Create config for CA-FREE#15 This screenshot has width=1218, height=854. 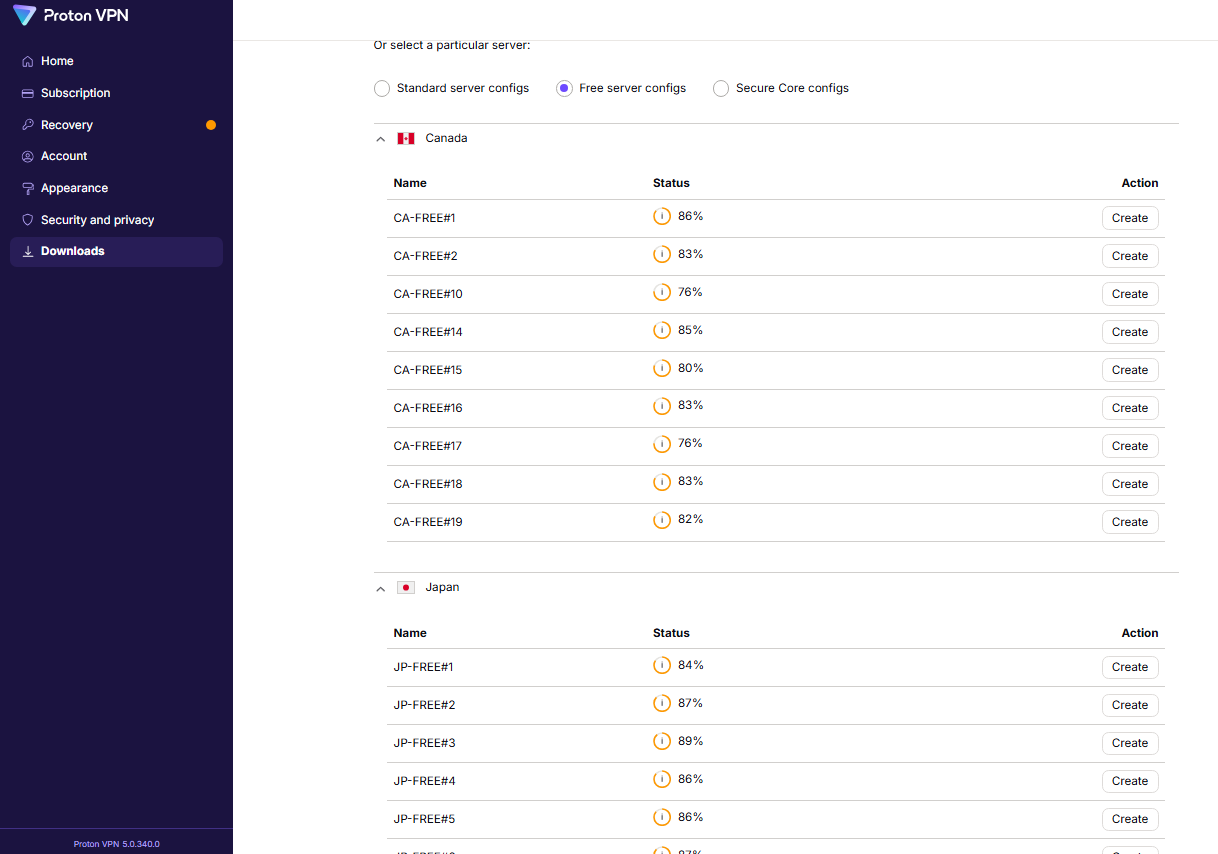(x=1130, y=370)
